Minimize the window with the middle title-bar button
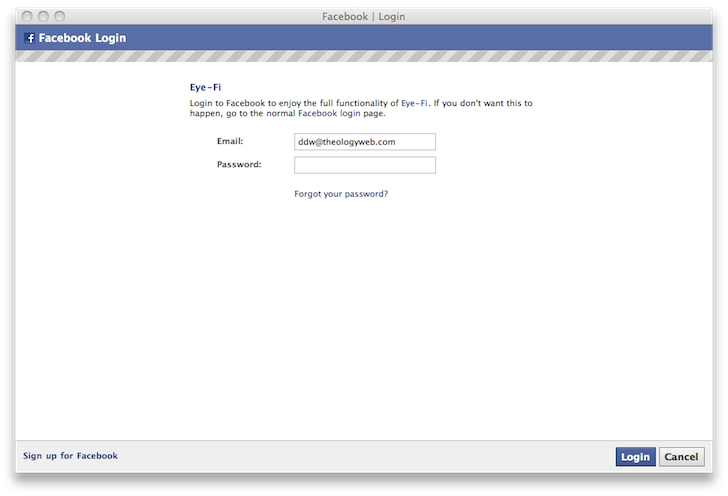The image size is (728, 496). 43,16
